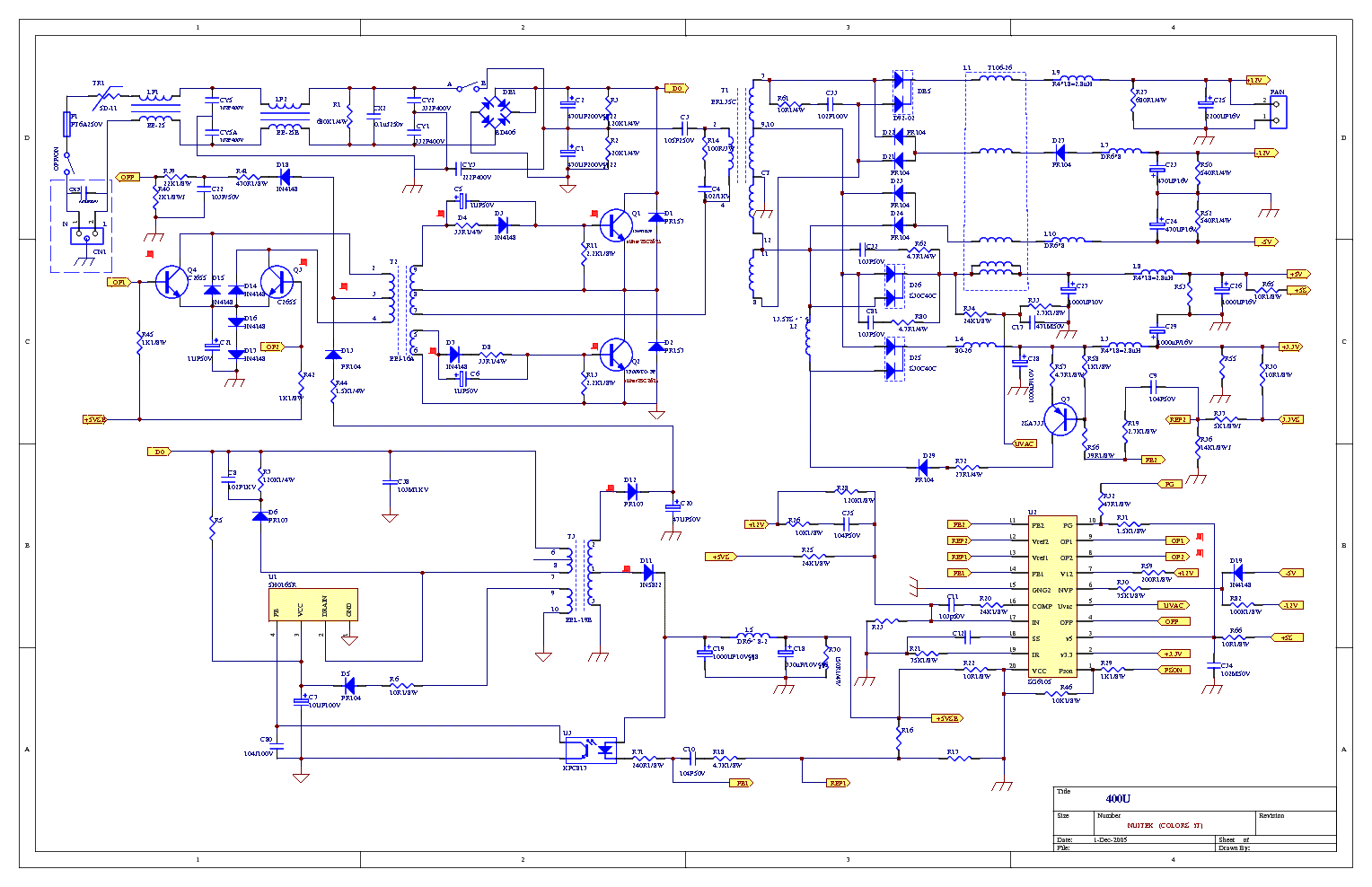Screen dimensions: 1372x887
Task: Click the D27 FR104 diode
Action: click(x=1060, y=153)
